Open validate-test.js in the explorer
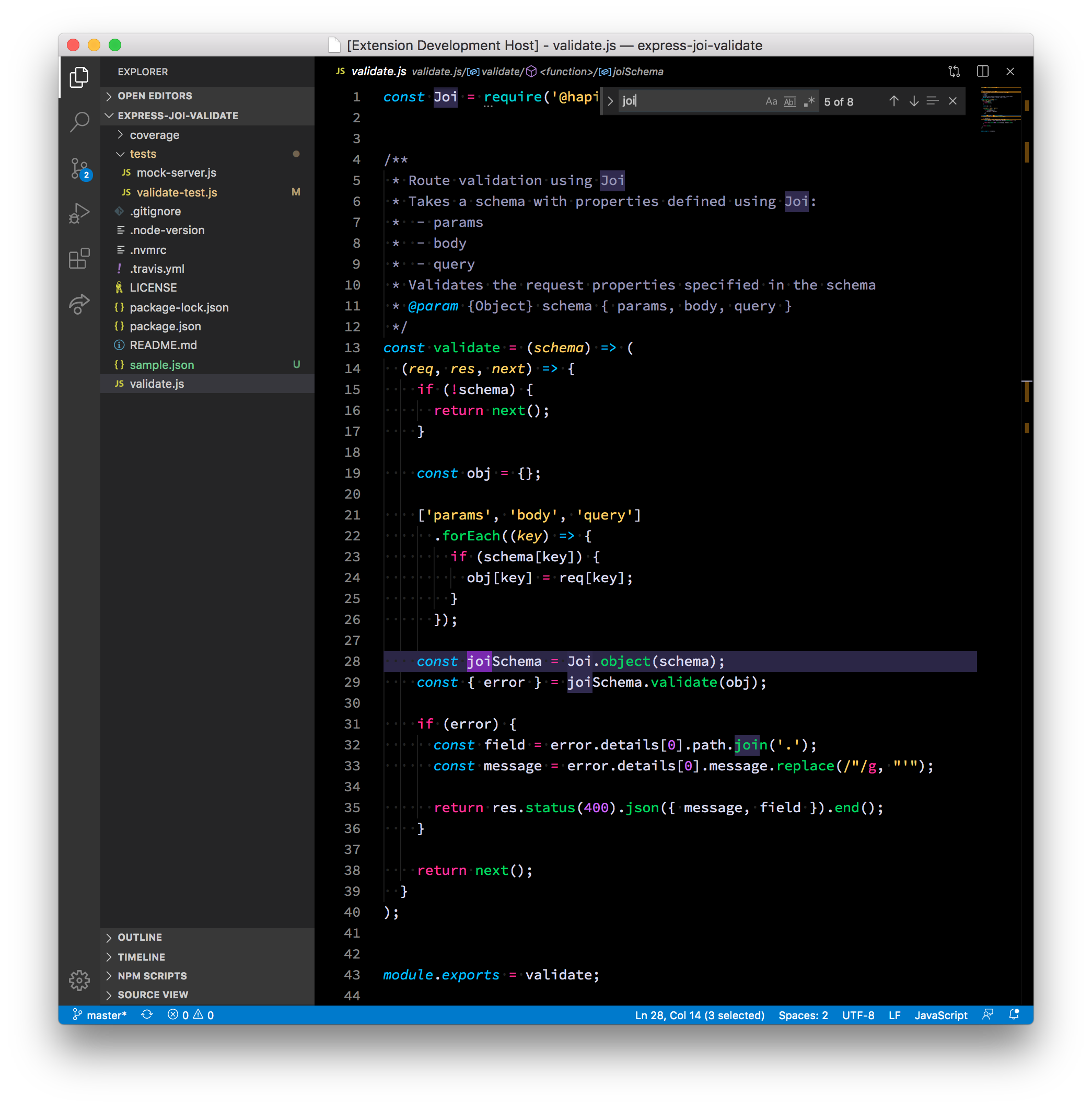Image resolution: width=1092 pixels, height=1108 pixels. [x=177, y=192]
